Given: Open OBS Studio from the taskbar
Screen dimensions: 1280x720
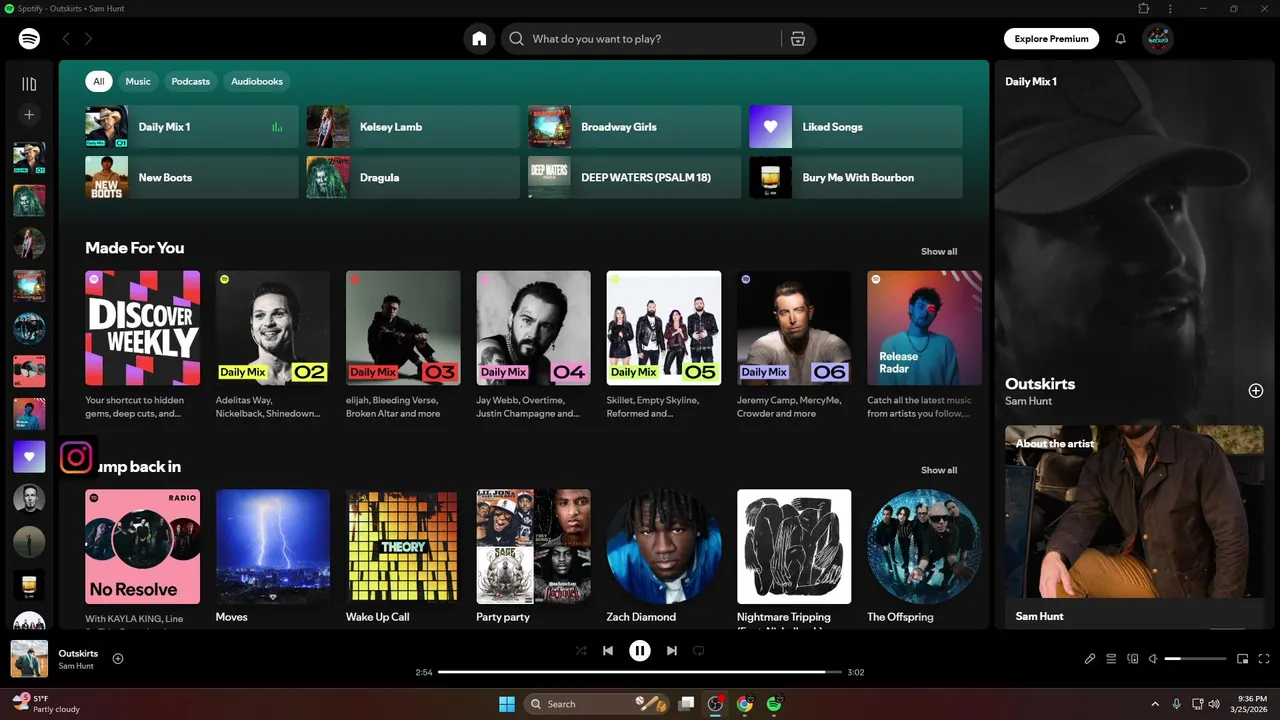Looking at the screenshot, I should (715, 704).
